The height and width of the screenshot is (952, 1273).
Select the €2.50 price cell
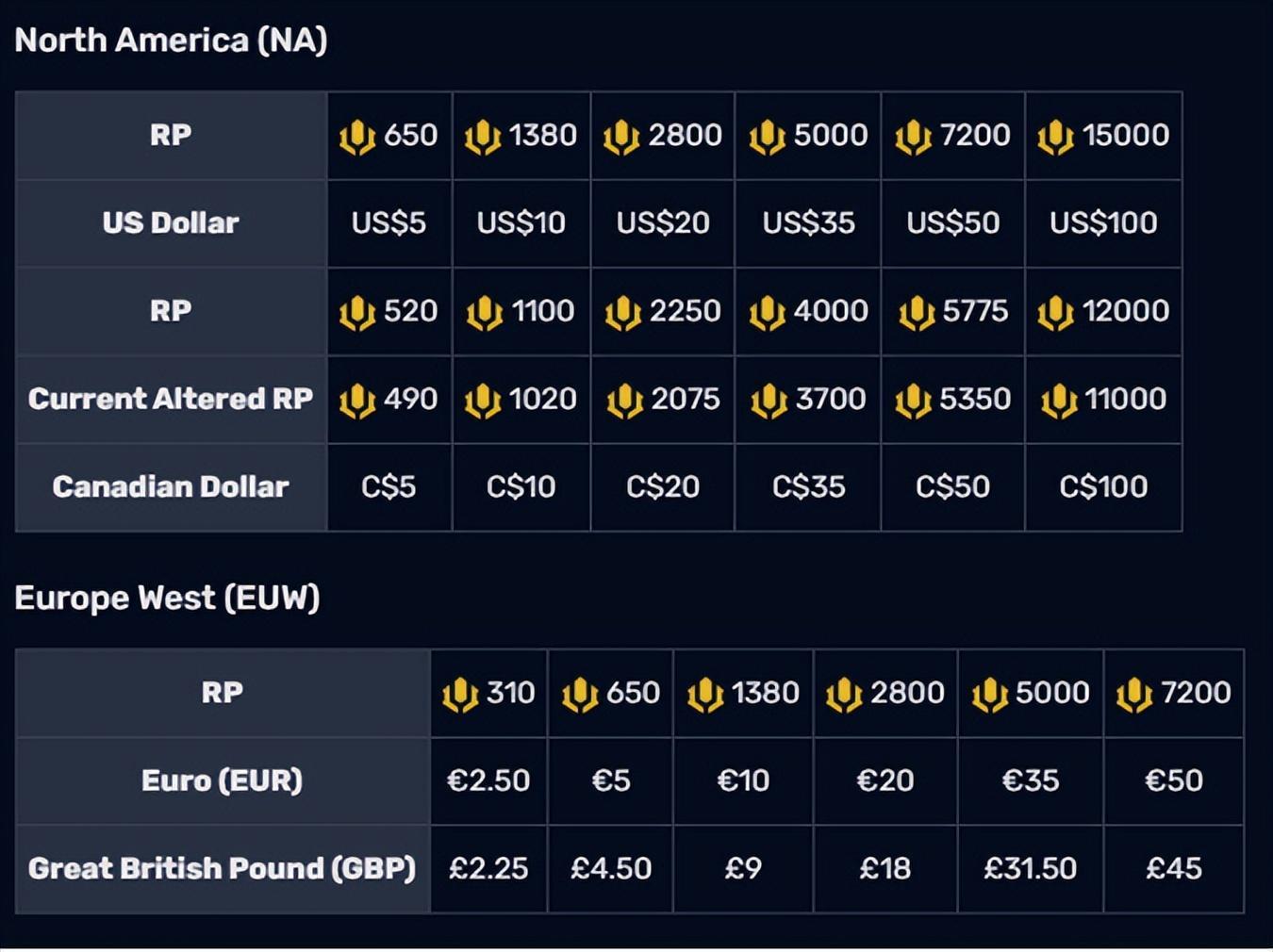coord(488,780)
